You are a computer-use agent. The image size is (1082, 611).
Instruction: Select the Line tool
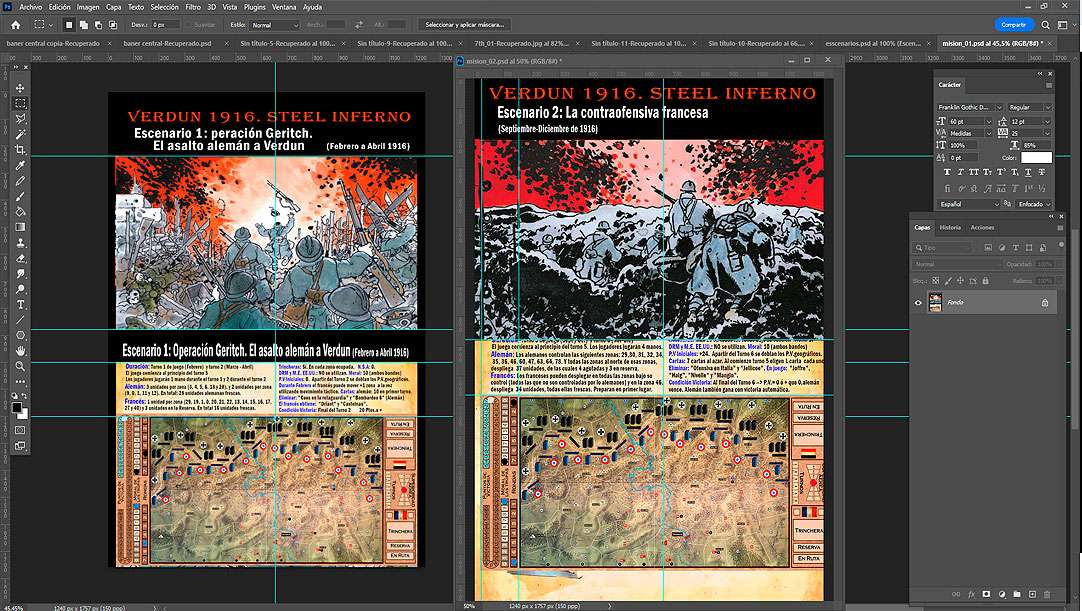tap(21, 320)
